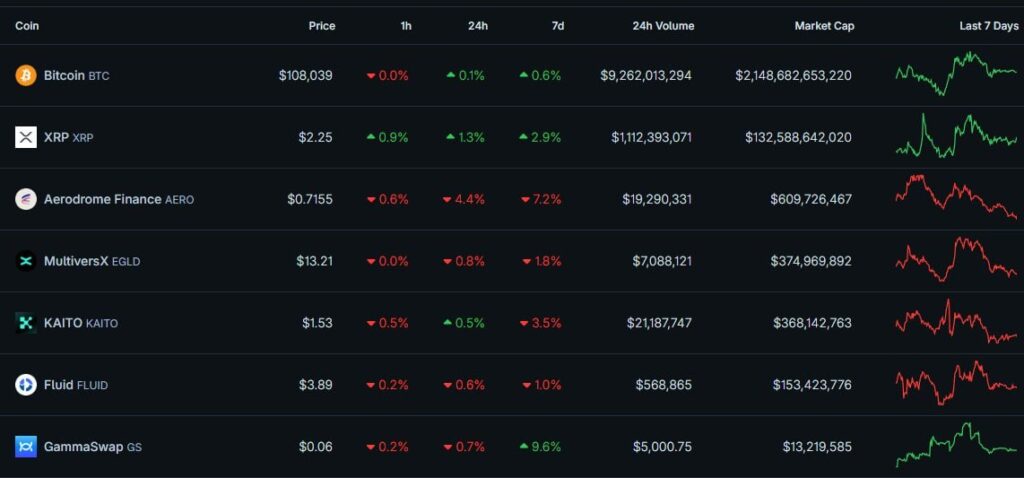Click the KAITO logo icon

[25, 323]
